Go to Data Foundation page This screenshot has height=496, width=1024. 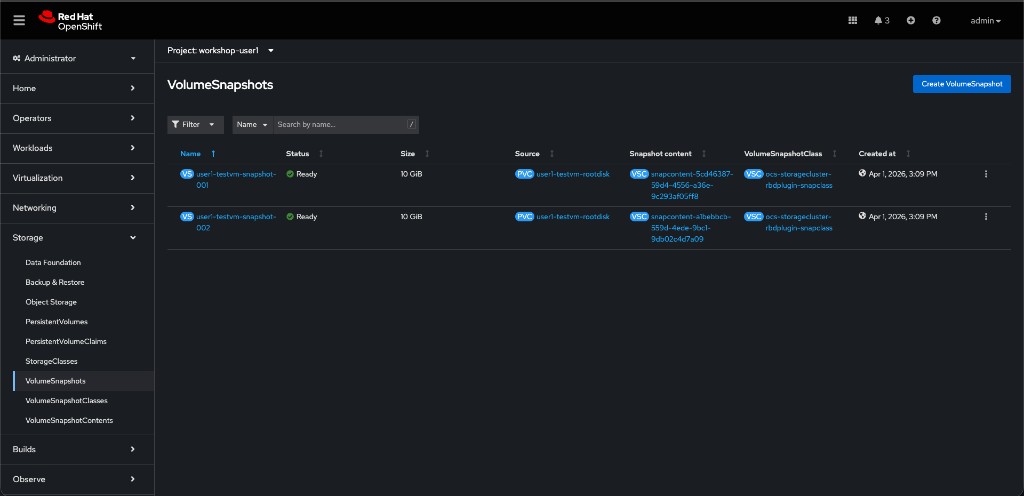53,262
